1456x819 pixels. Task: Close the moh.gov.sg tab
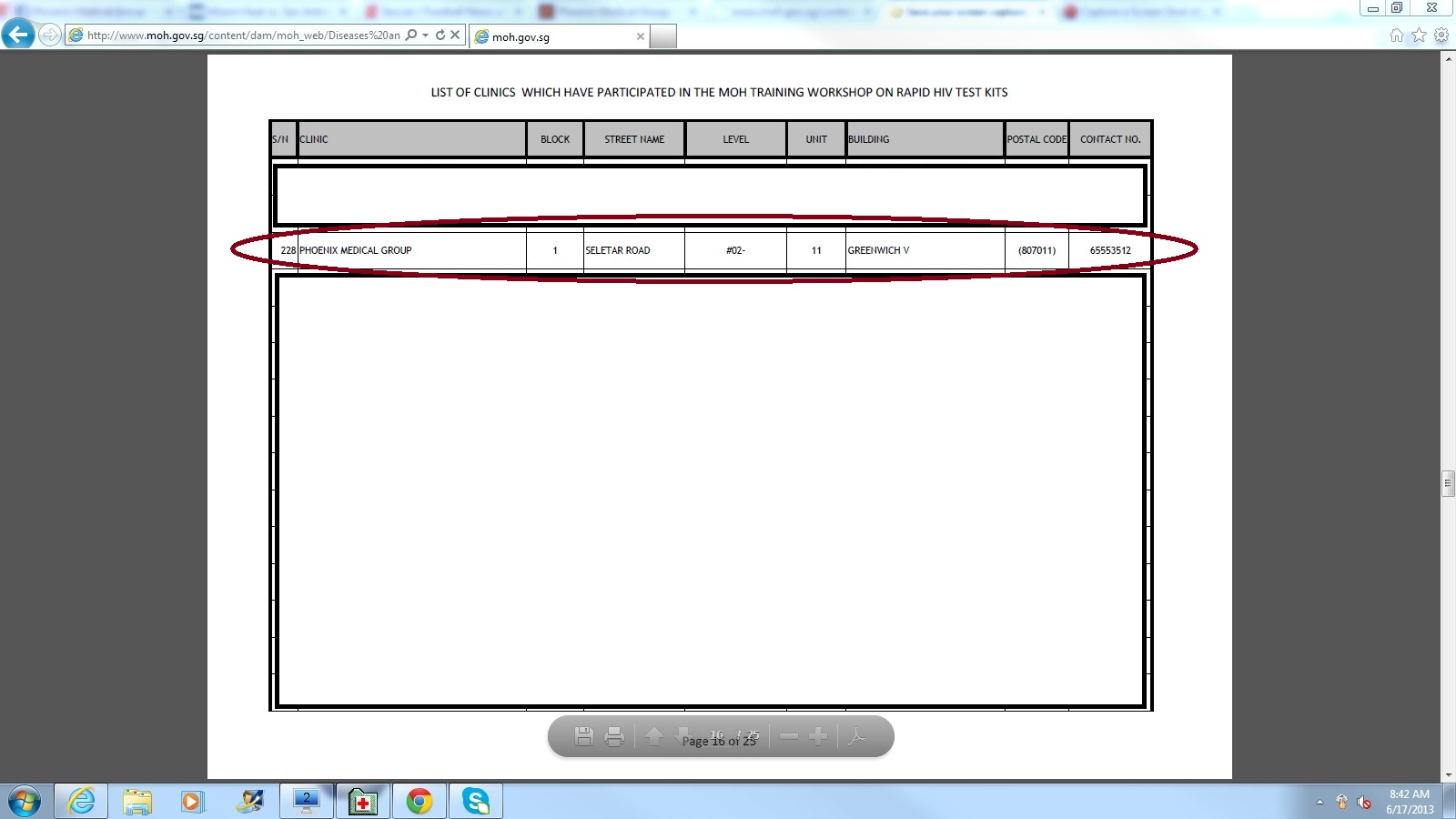pos(640,36)
